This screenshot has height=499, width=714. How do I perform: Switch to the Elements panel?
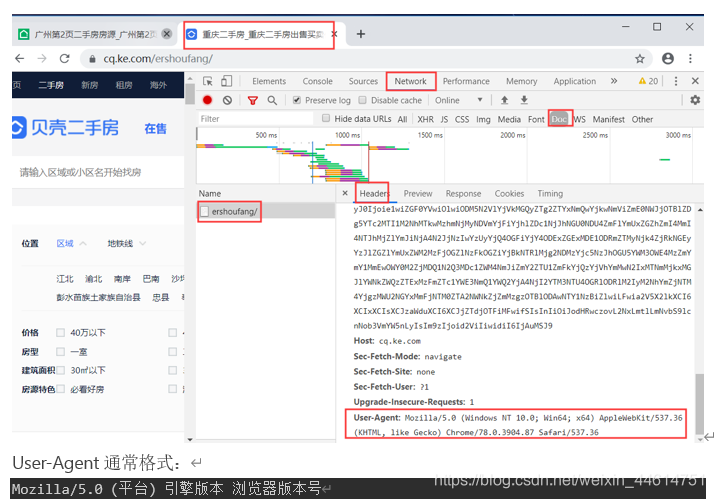(x=269, y=81)
